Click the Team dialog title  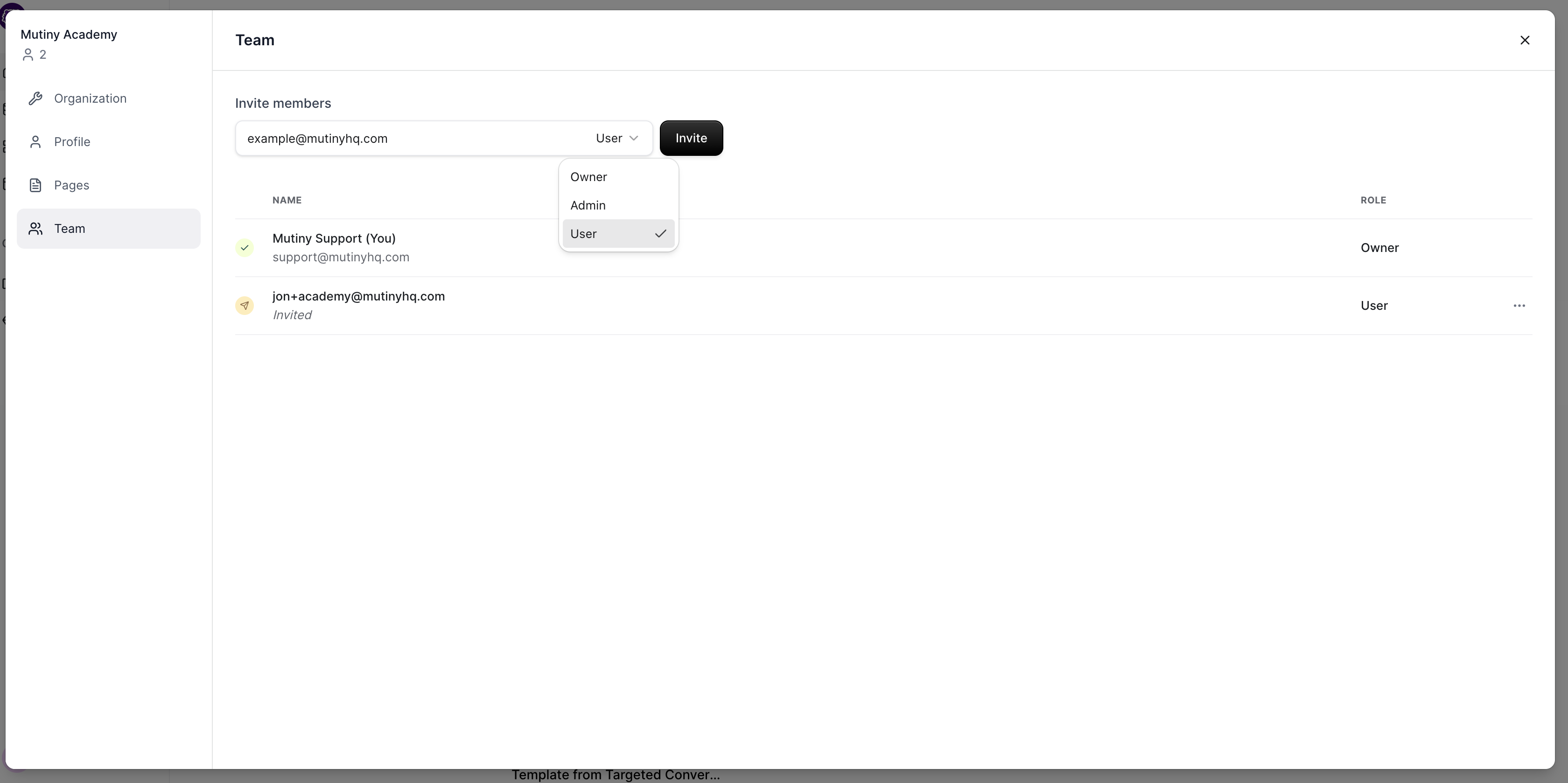pyautogui.click(x=255, y=40)
